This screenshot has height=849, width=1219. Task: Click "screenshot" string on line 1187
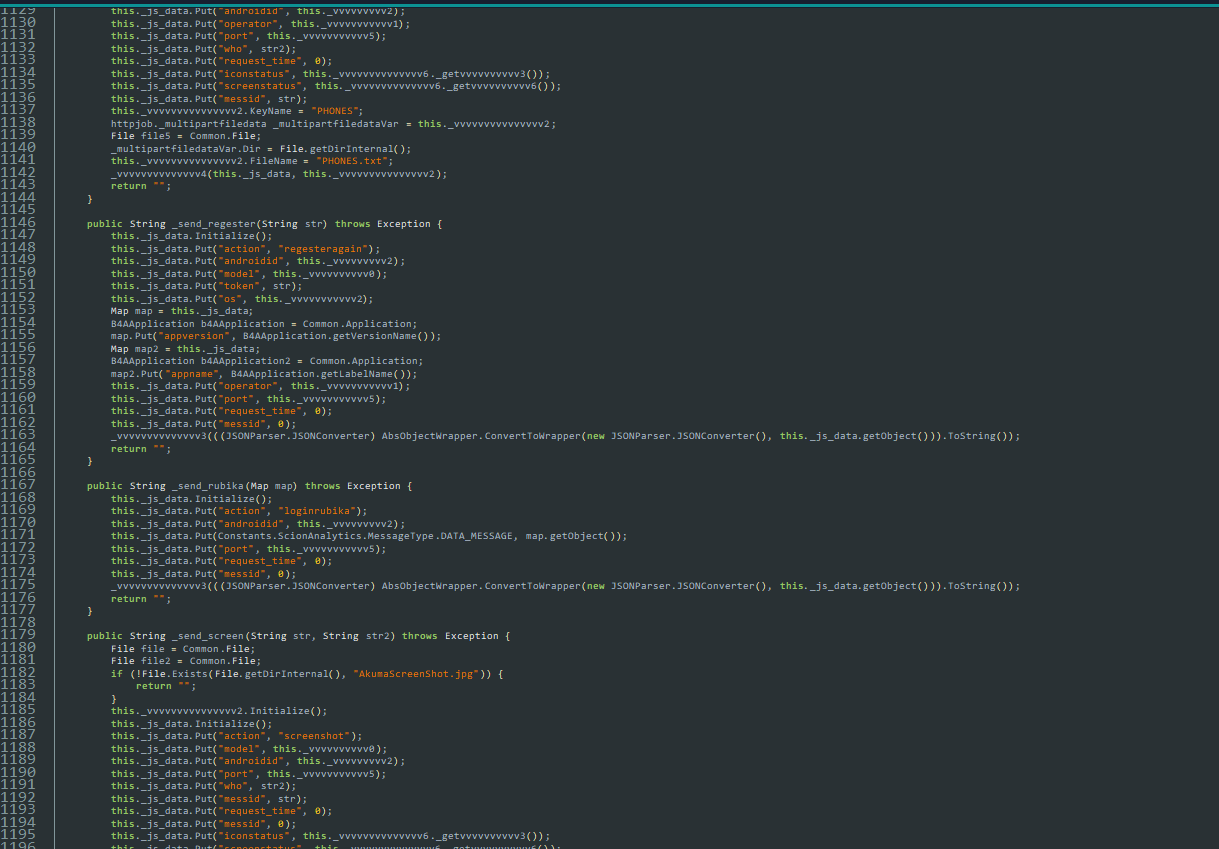pyautogui.click(x=314, y=736)
